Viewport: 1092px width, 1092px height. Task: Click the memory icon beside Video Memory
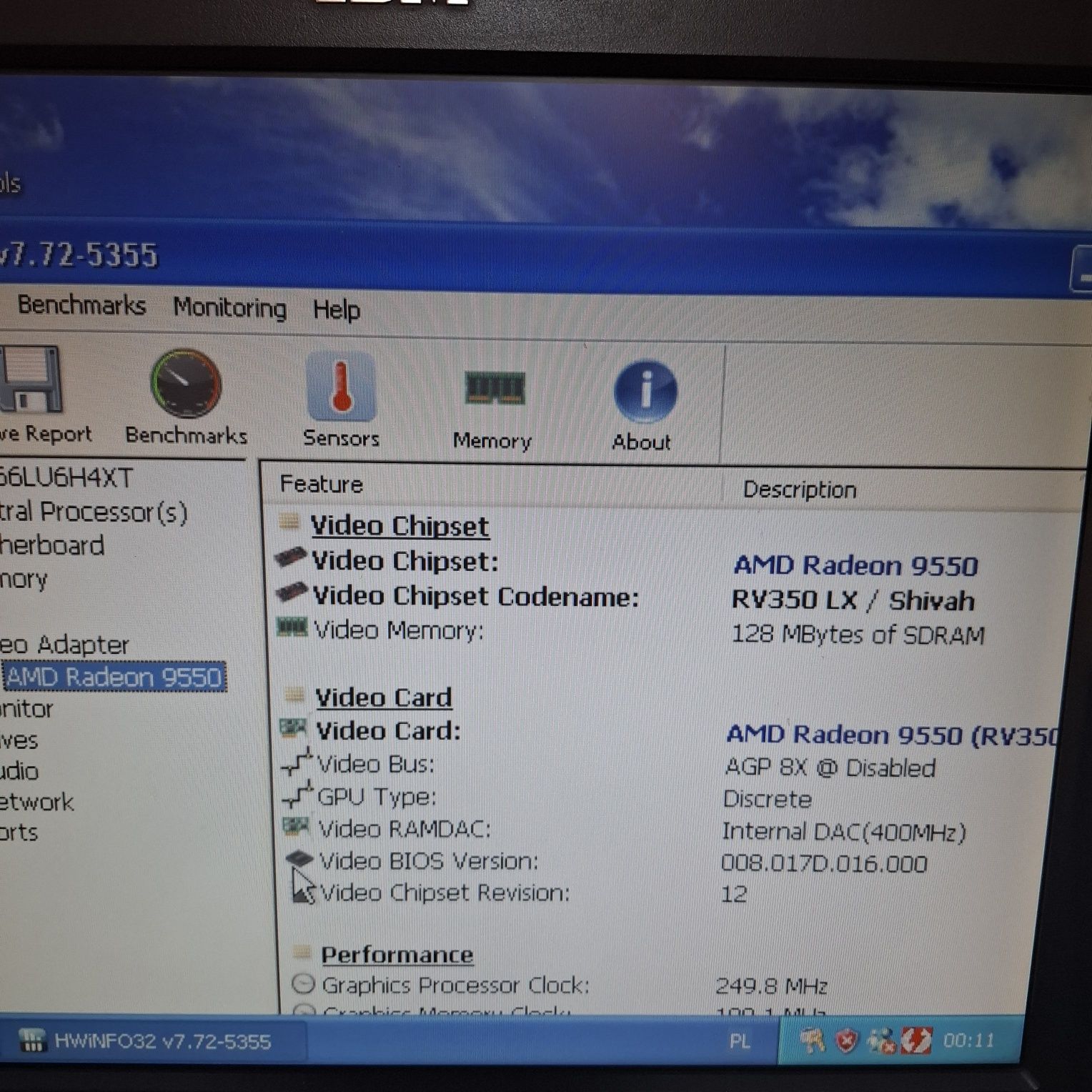point(292,627)
